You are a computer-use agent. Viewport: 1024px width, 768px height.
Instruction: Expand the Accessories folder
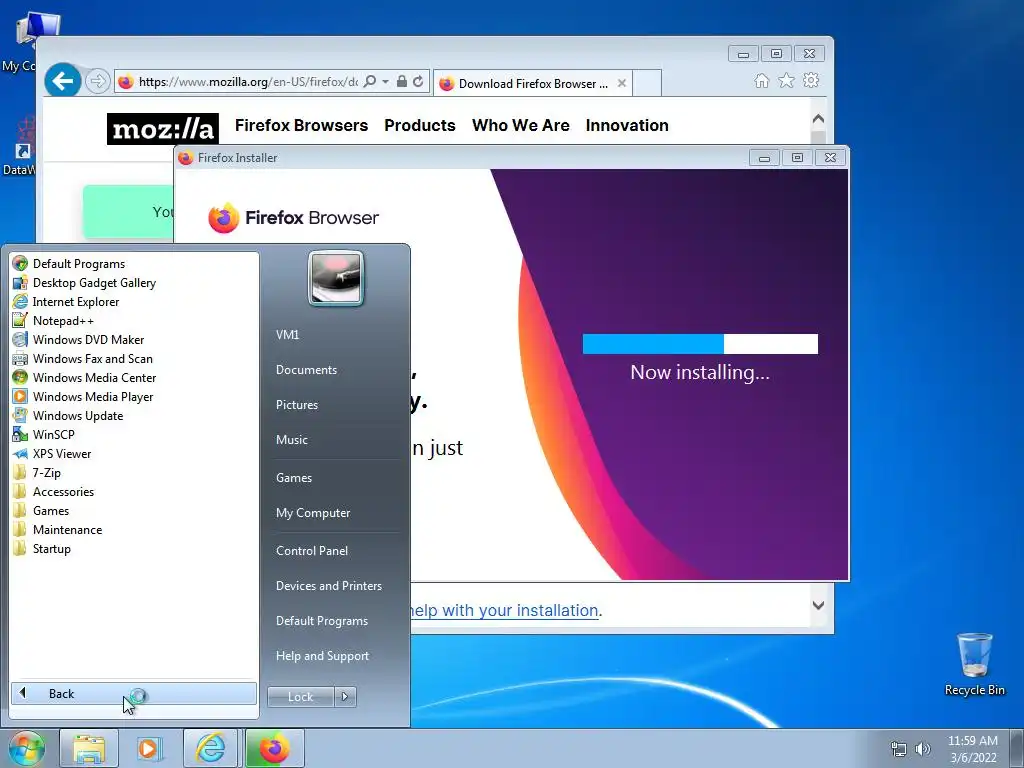tap(54, 491)
